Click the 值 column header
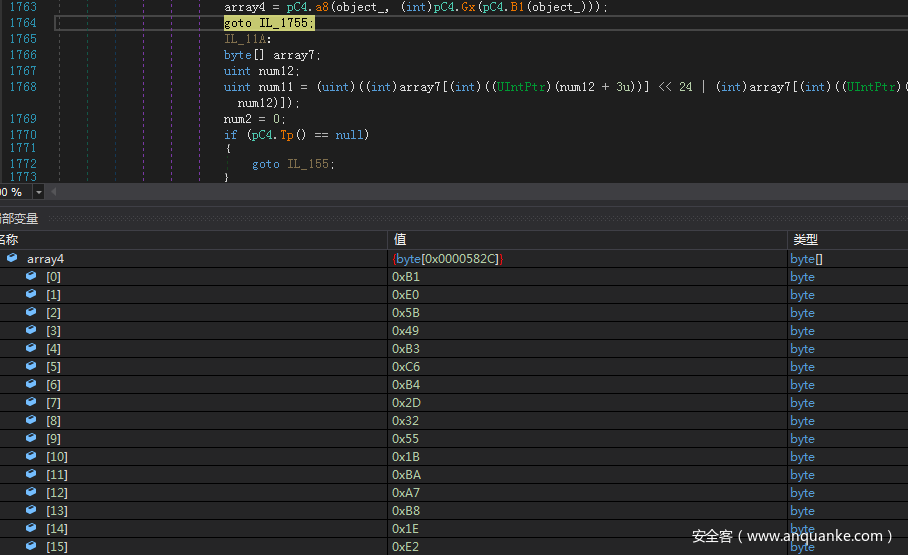Viewport: 908px width, 555px height. pyautogui.click(x=400, y=240)
